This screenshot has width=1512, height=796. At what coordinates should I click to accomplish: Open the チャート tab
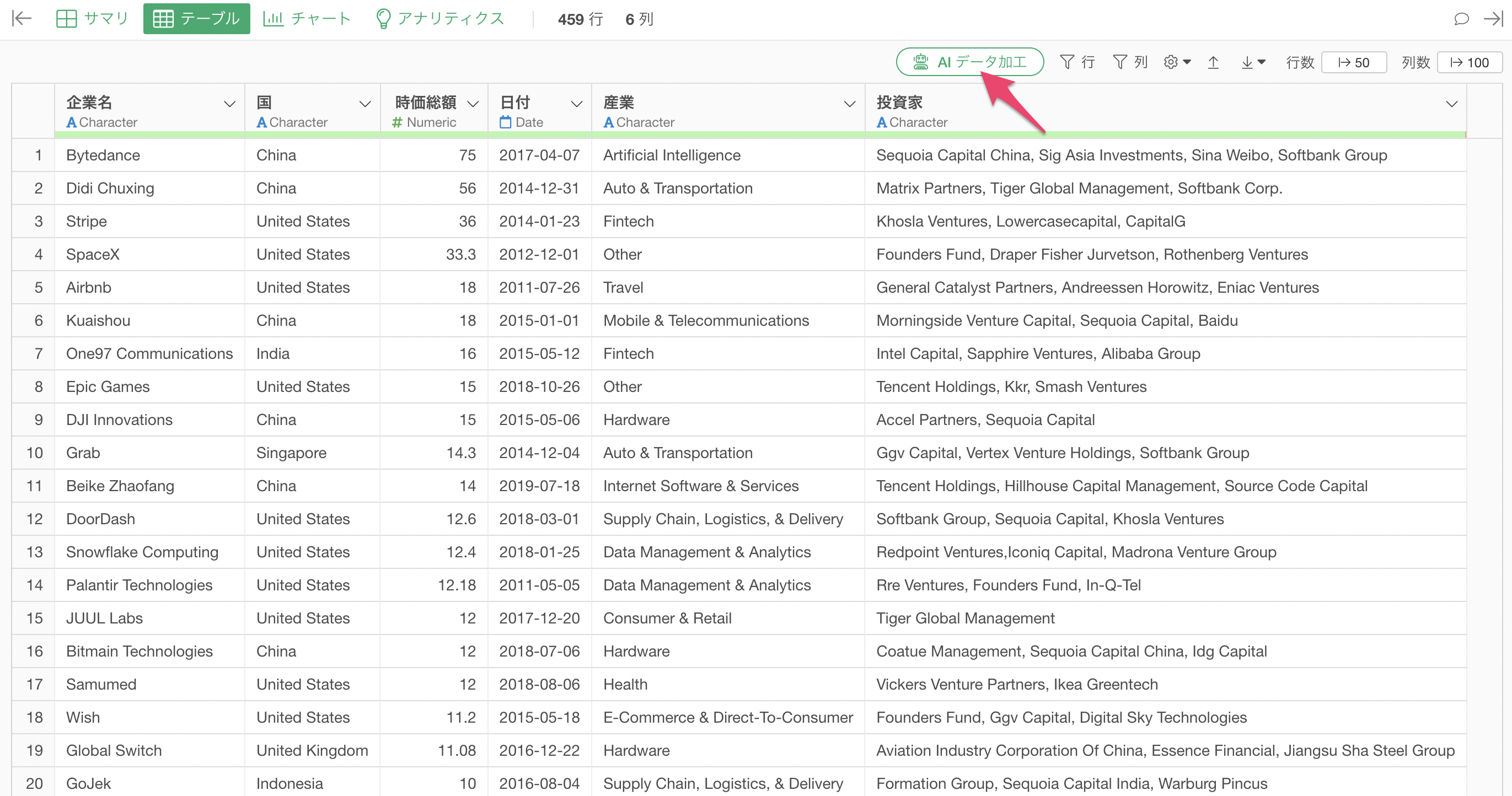[307, 19]
